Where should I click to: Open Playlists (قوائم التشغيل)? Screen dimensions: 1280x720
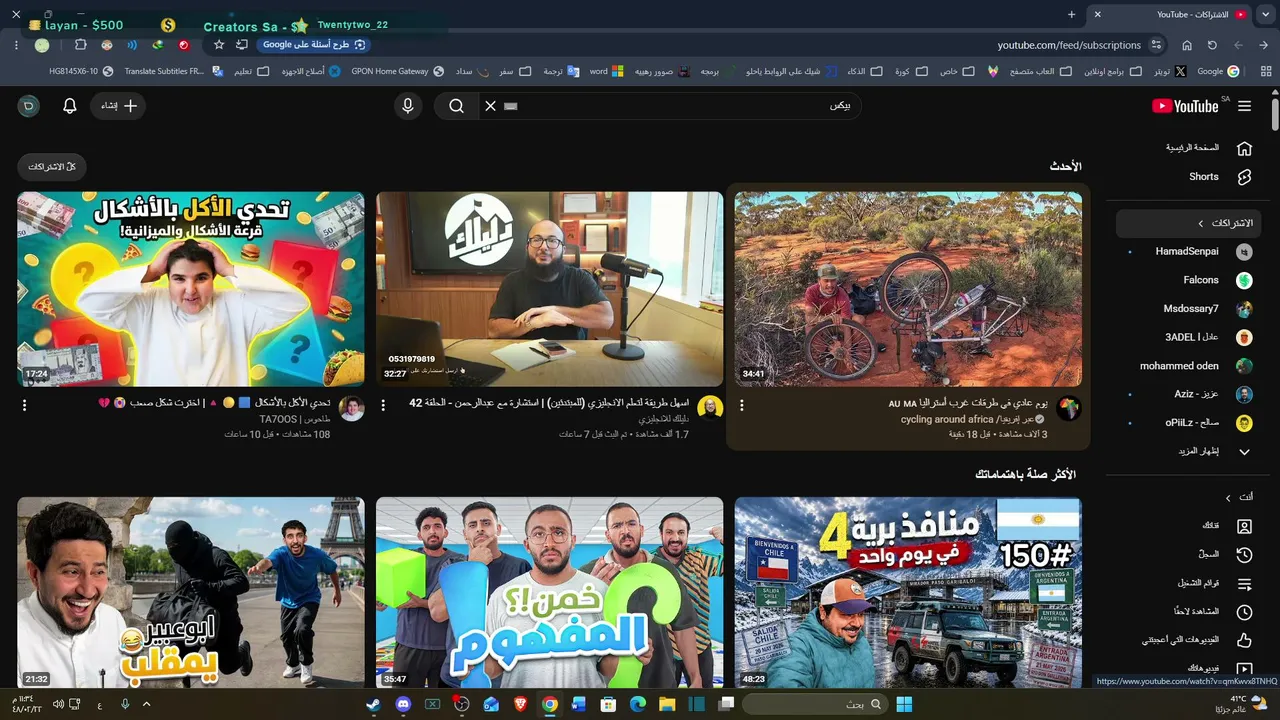(1189, 583)
